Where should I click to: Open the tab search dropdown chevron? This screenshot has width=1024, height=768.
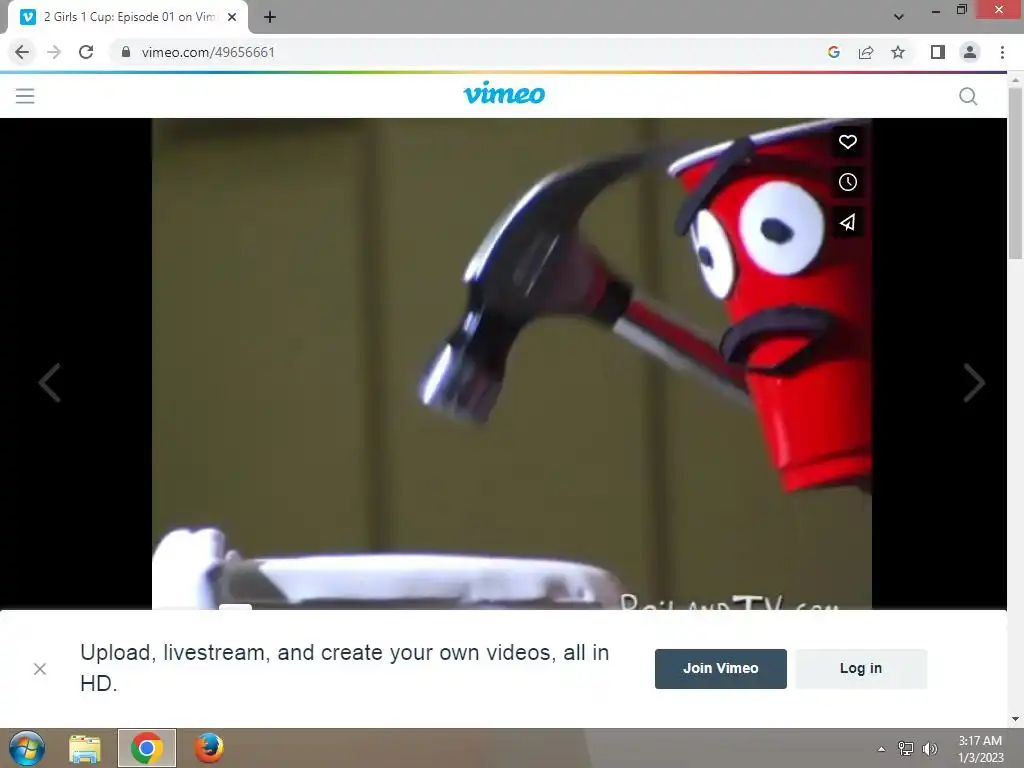[899, 17]
